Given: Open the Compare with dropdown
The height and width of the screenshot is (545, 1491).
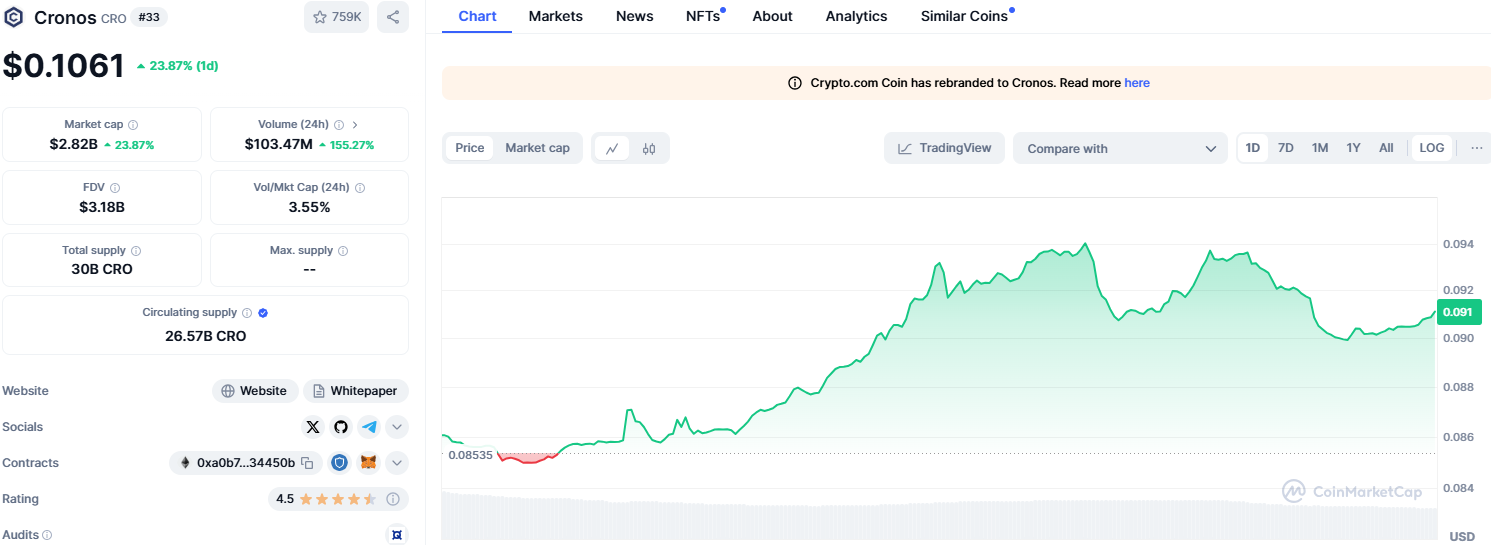Looking at the screenshot, I should pos(1120,148).
